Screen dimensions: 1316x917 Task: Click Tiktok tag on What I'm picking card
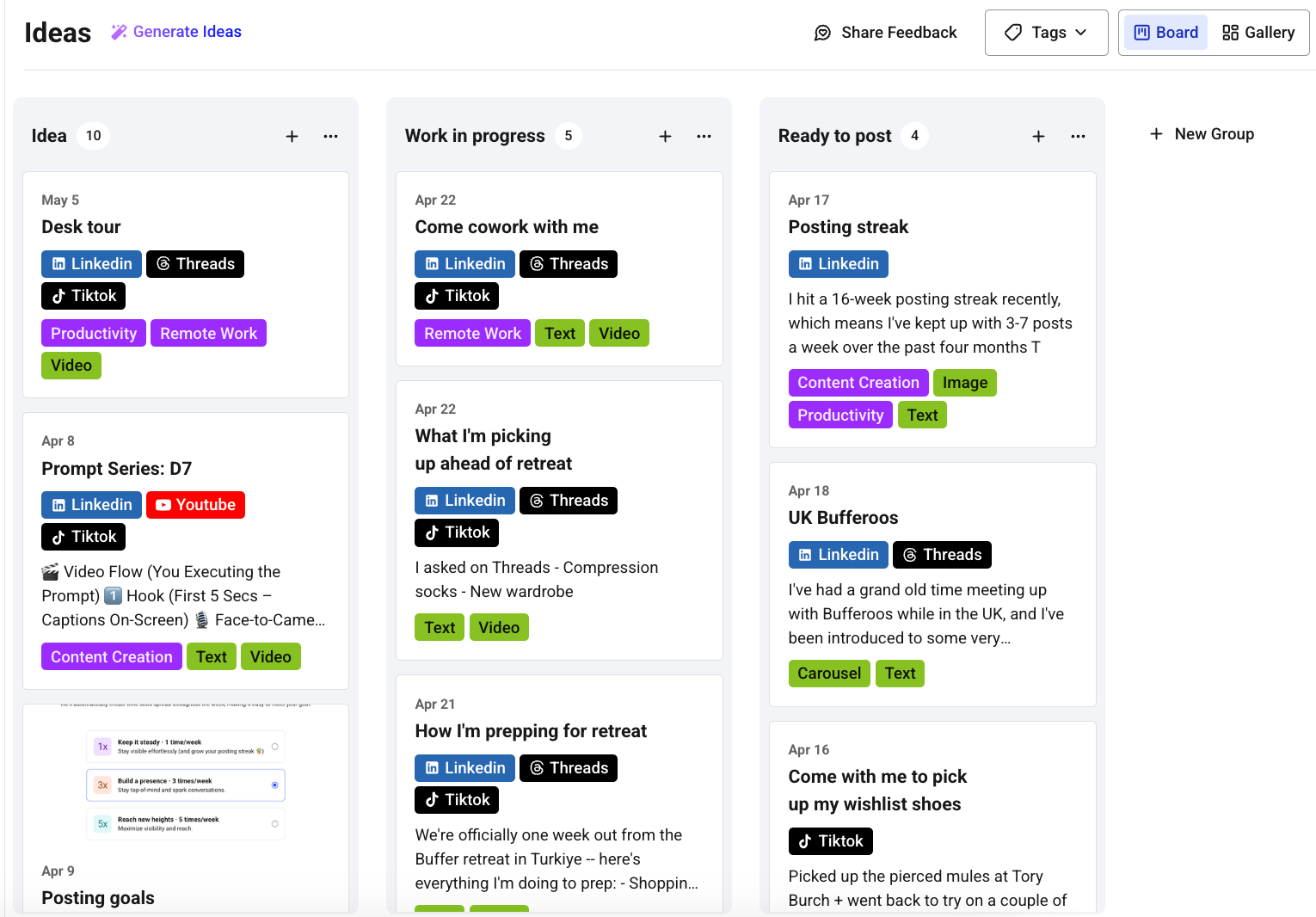(x=457, y=532)
